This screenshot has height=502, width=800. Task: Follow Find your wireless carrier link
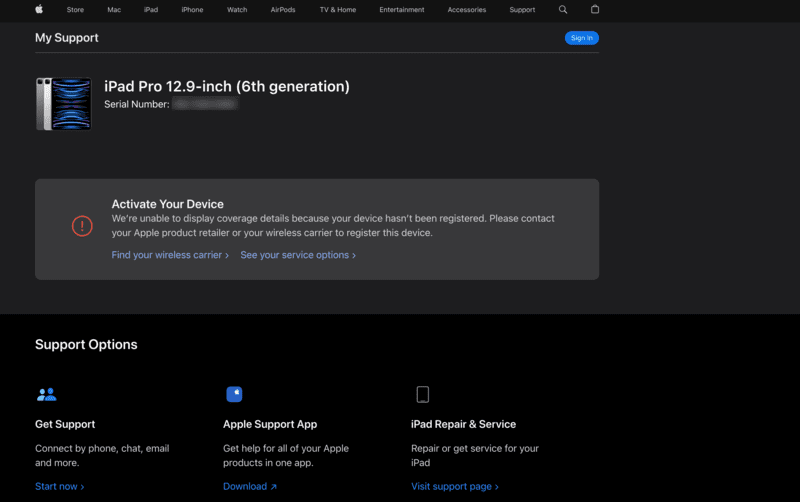pyautogui.click(x=170, y=255)
